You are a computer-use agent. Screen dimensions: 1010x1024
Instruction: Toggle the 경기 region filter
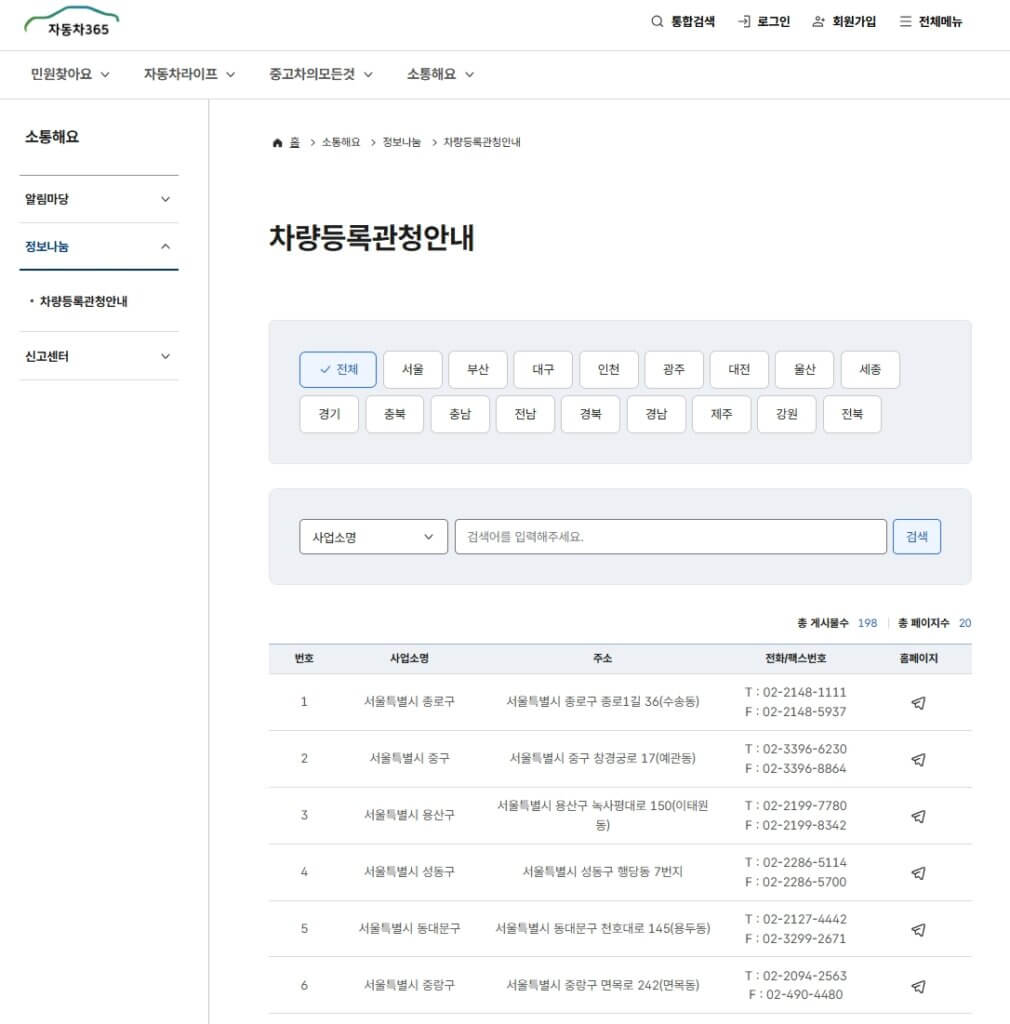tap(329, 413)
